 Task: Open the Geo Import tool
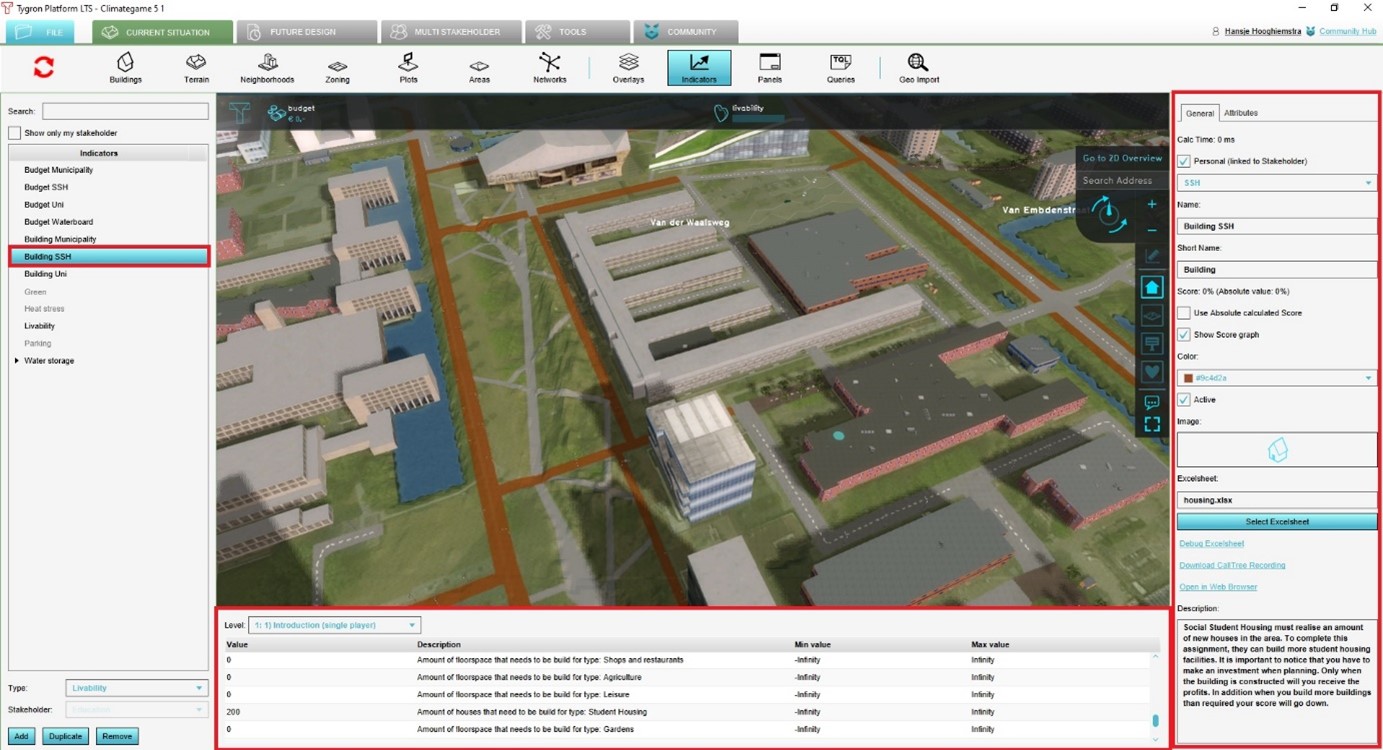pyautogui.click(x=918, y=67)
